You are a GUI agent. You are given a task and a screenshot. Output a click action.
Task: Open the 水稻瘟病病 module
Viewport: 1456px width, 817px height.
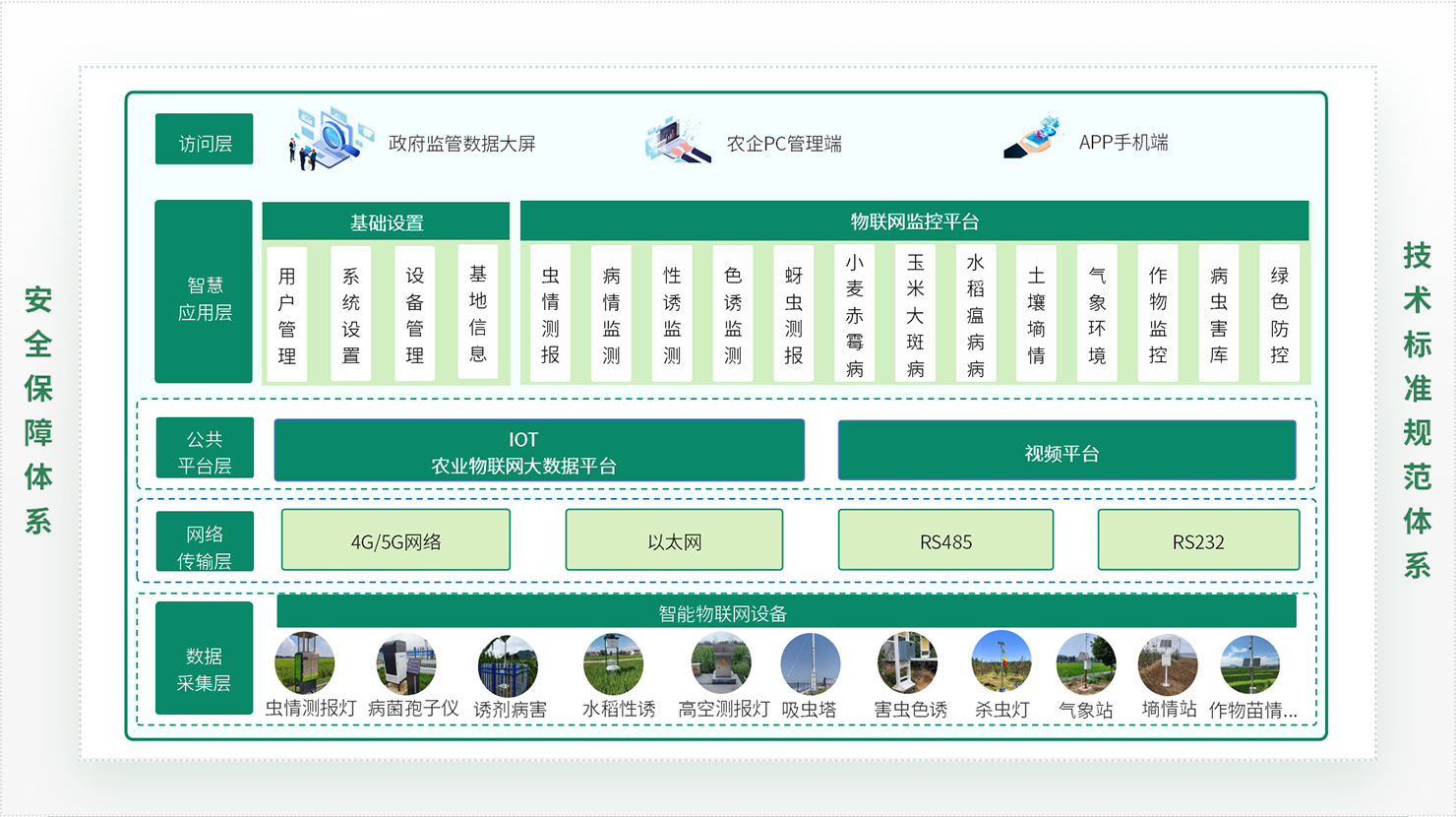pos(976,314)
